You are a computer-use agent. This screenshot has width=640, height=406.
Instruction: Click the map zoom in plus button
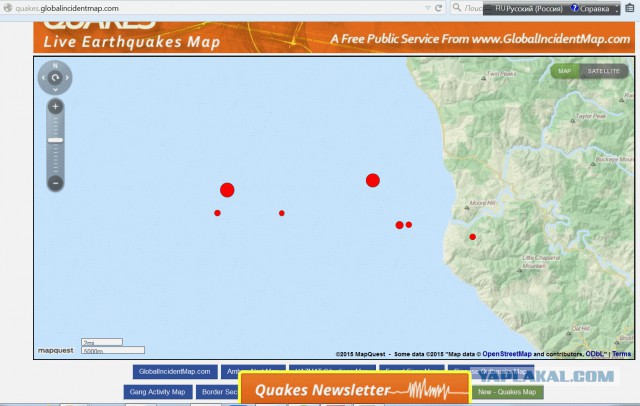pyautogui.click(x=55, y=107)
